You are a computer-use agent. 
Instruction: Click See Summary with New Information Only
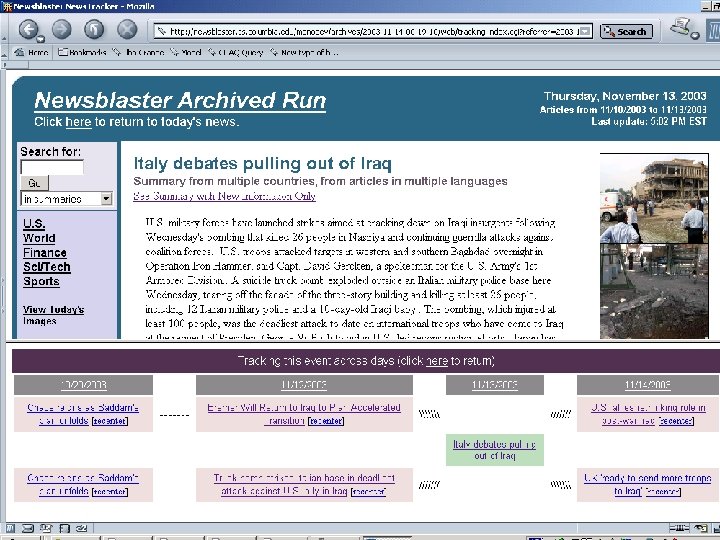[224, 196]
